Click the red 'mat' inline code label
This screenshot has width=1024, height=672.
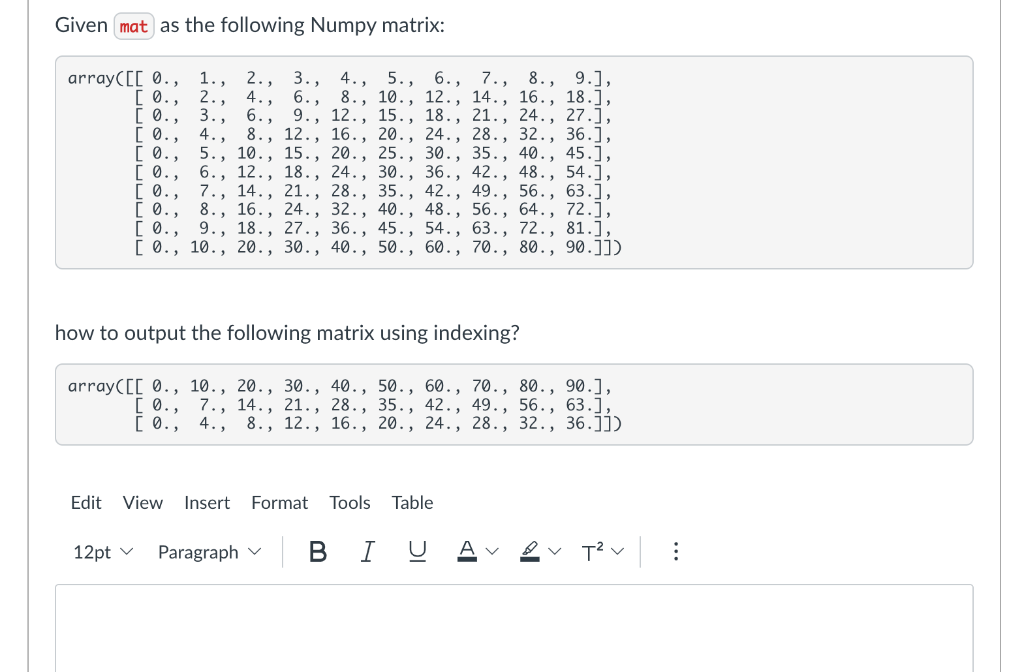[x=134, y=27]
